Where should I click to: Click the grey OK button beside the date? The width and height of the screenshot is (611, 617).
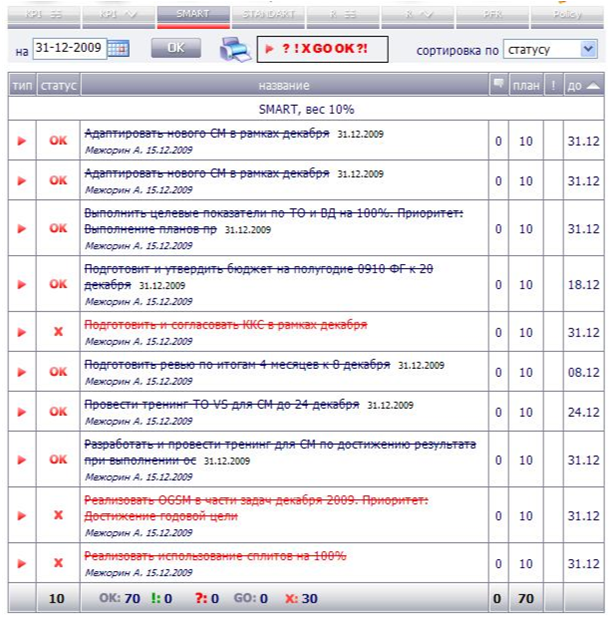(176, 48)
